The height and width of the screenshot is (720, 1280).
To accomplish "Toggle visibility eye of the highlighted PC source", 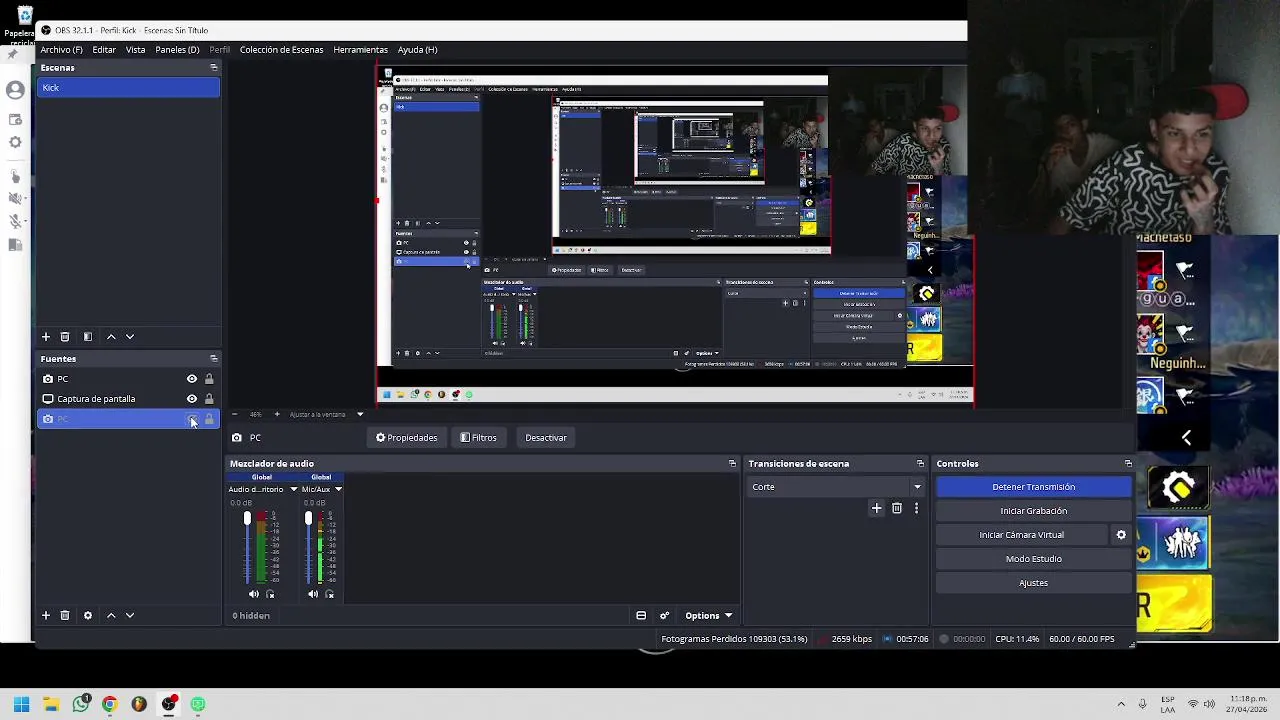I will tap(192, 419).
